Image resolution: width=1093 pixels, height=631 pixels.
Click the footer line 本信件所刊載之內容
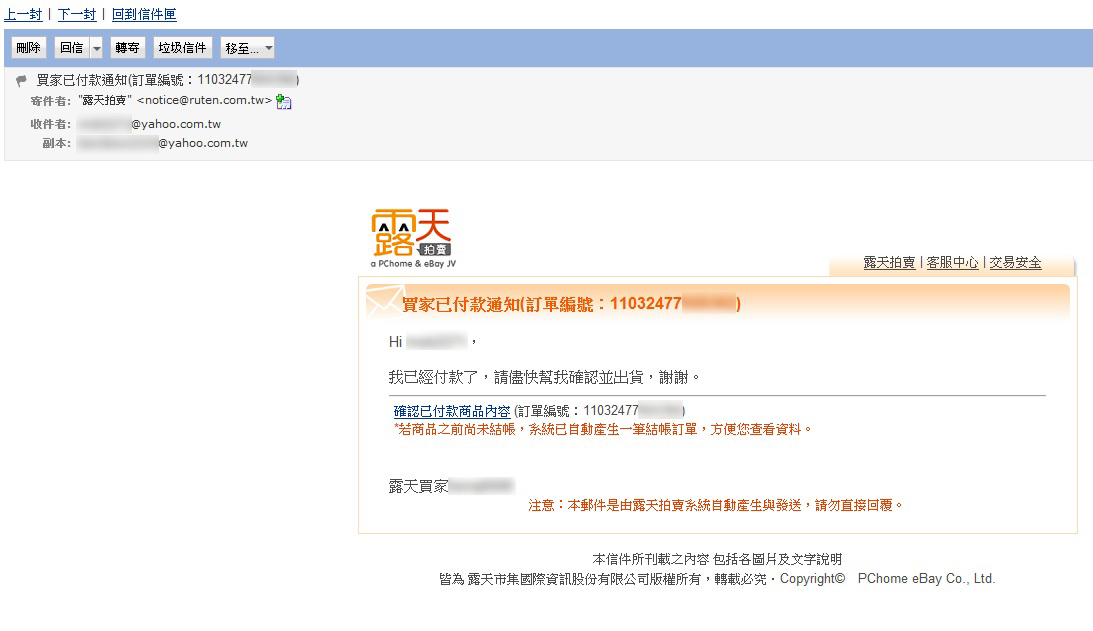[717, 560]
